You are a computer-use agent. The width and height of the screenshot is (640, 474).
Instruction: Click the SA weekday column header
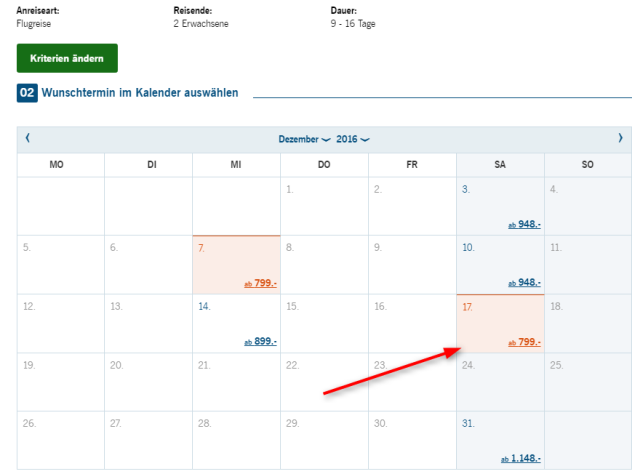tap(499, 164)
